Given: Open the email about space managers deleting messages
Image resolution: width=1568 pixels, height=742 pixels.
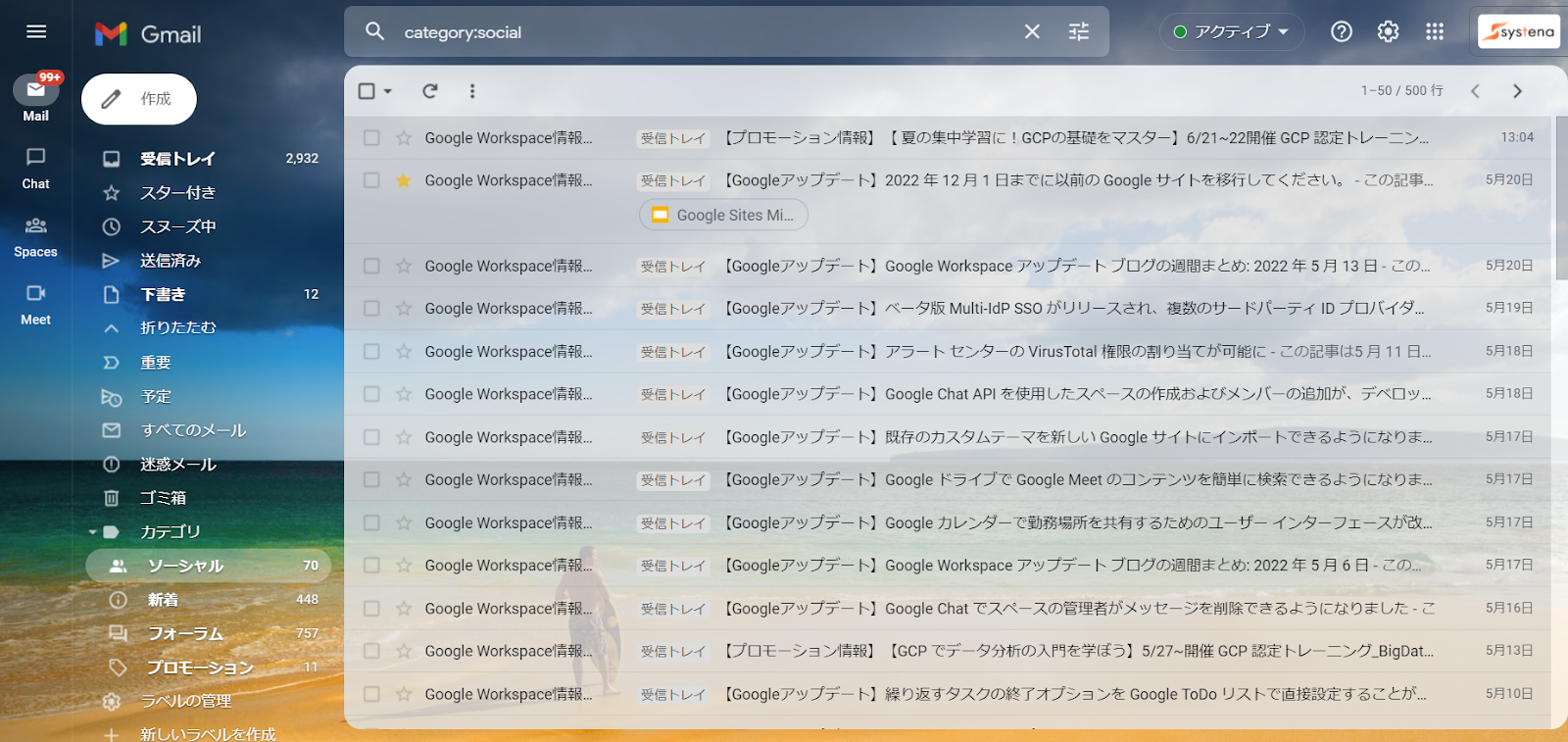Looking at the screenshot, I should point(948,609).
